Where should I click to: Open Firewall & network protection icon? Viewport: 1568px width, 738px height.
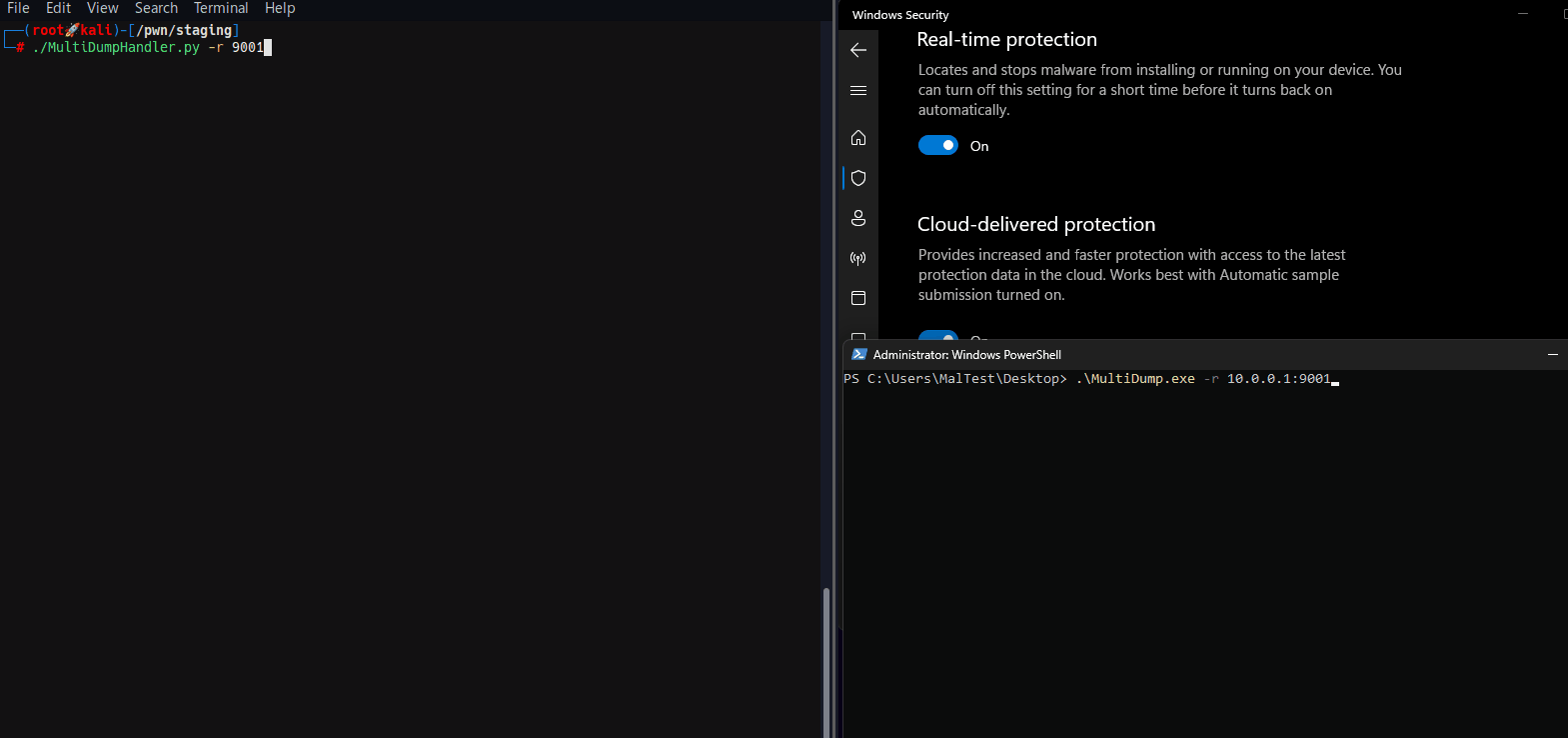point(858,258)
